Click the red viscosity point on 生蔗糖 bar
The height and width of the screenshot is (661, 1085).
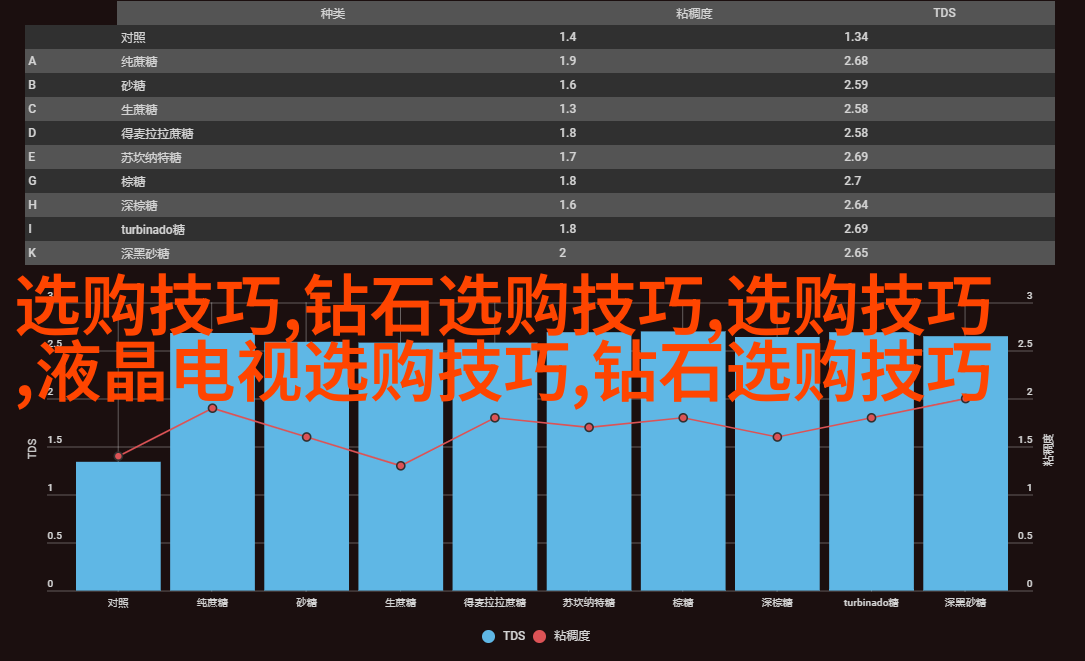click(401, 466)
